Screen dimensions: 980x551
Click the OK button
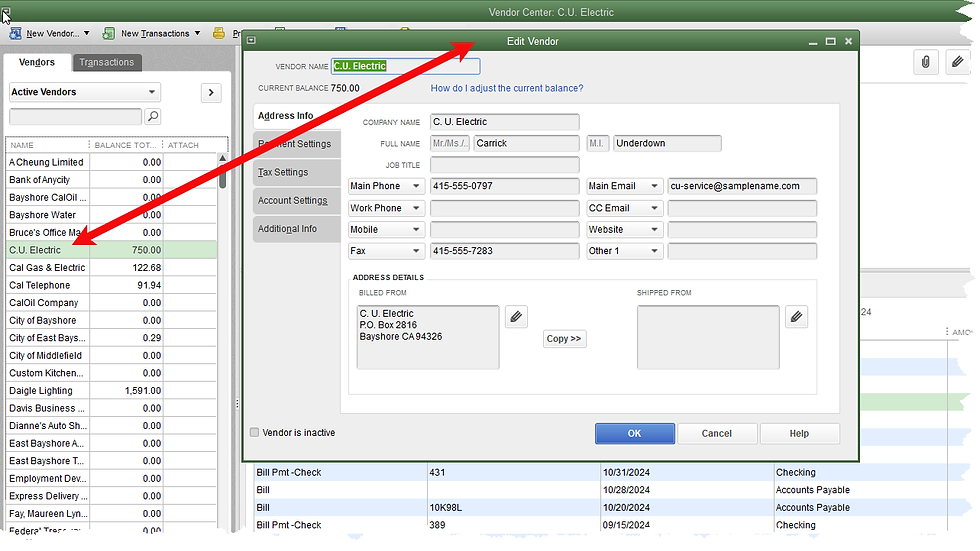(634, 434)
